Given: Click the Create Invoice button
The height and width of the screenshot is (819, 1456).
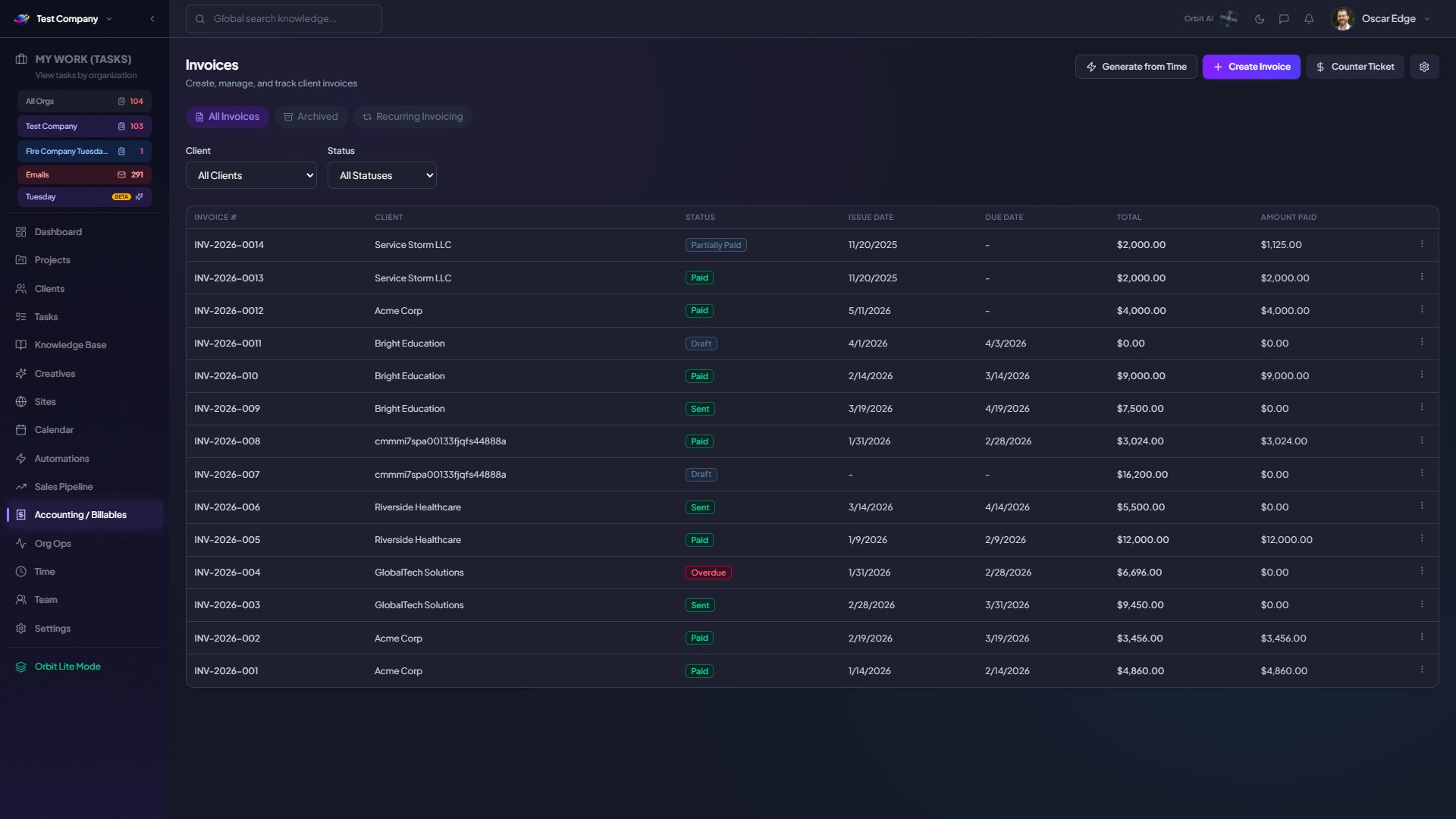Looking at the screenshot, I should tap(1251, 67).
